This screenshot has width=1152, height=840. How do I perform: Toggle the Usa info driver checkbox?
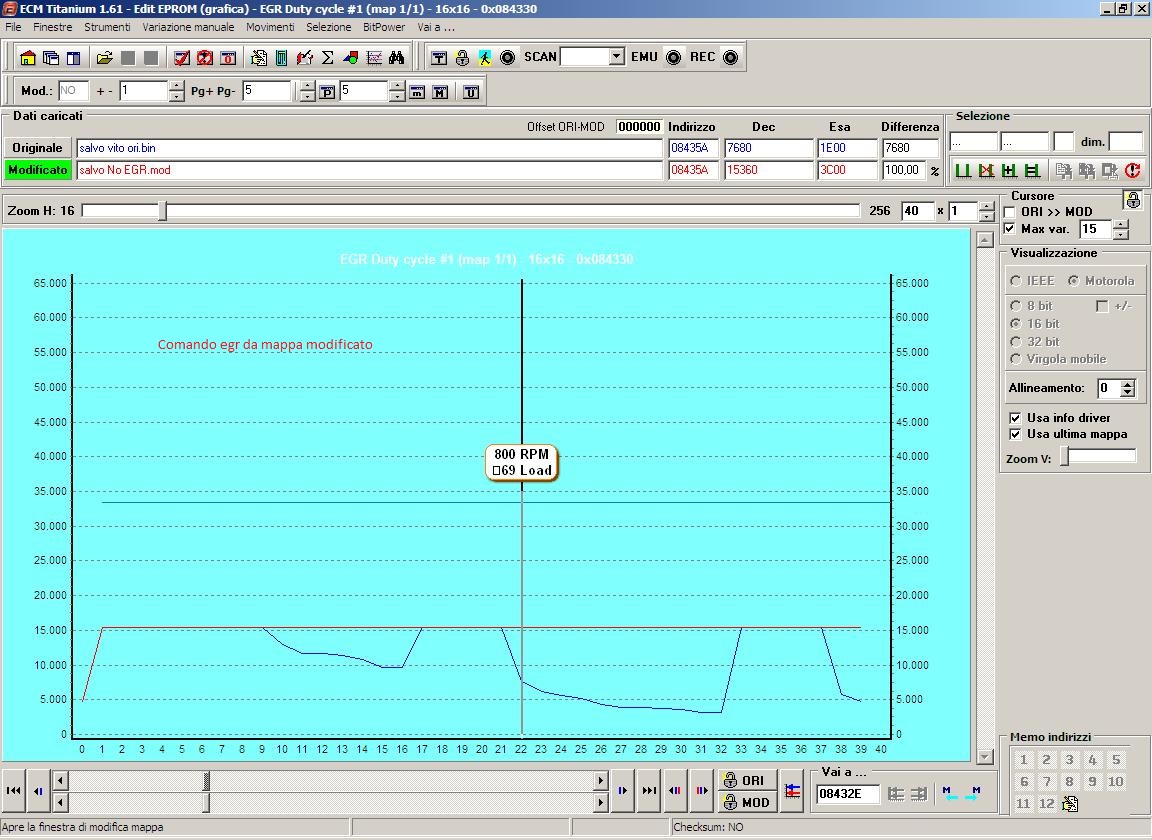1015,417
